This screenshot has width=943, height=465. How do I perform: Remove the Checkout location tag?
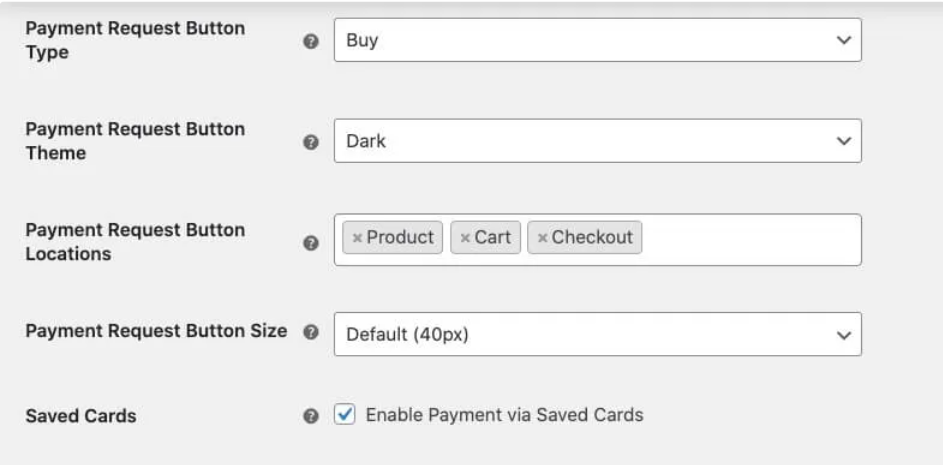542,238
